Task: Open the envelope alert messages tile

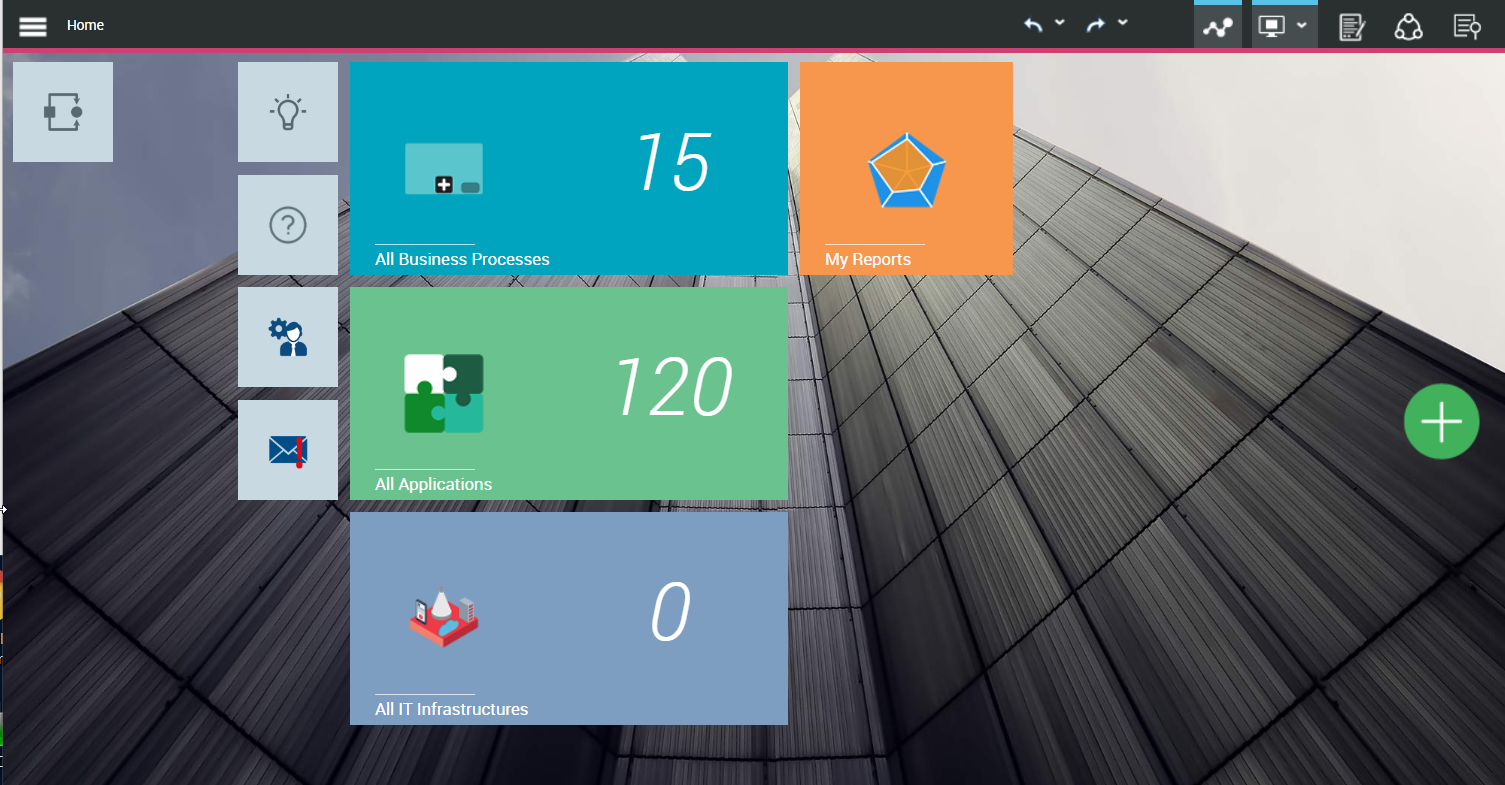Action: [x=288, y=450]
